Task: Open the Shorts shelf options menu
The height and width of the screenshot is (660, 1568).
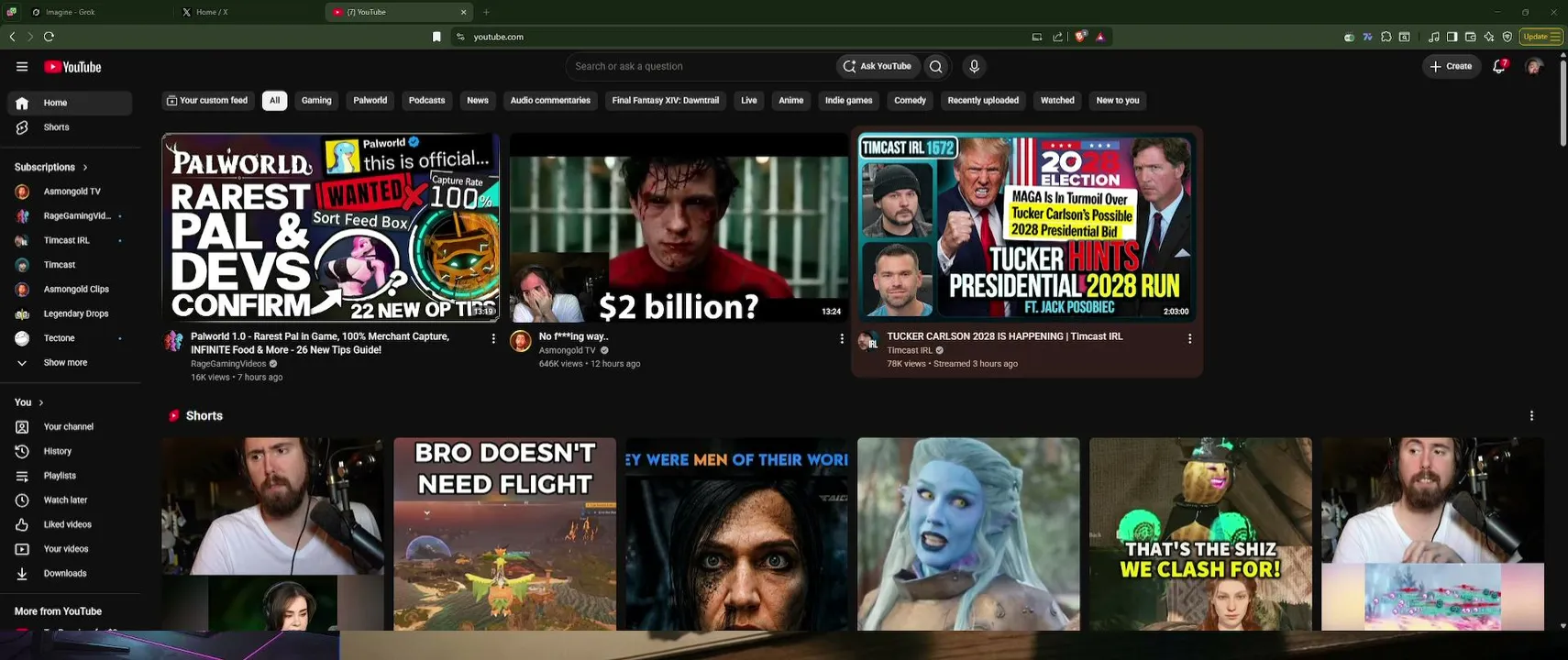Action: coord(1531,415)
